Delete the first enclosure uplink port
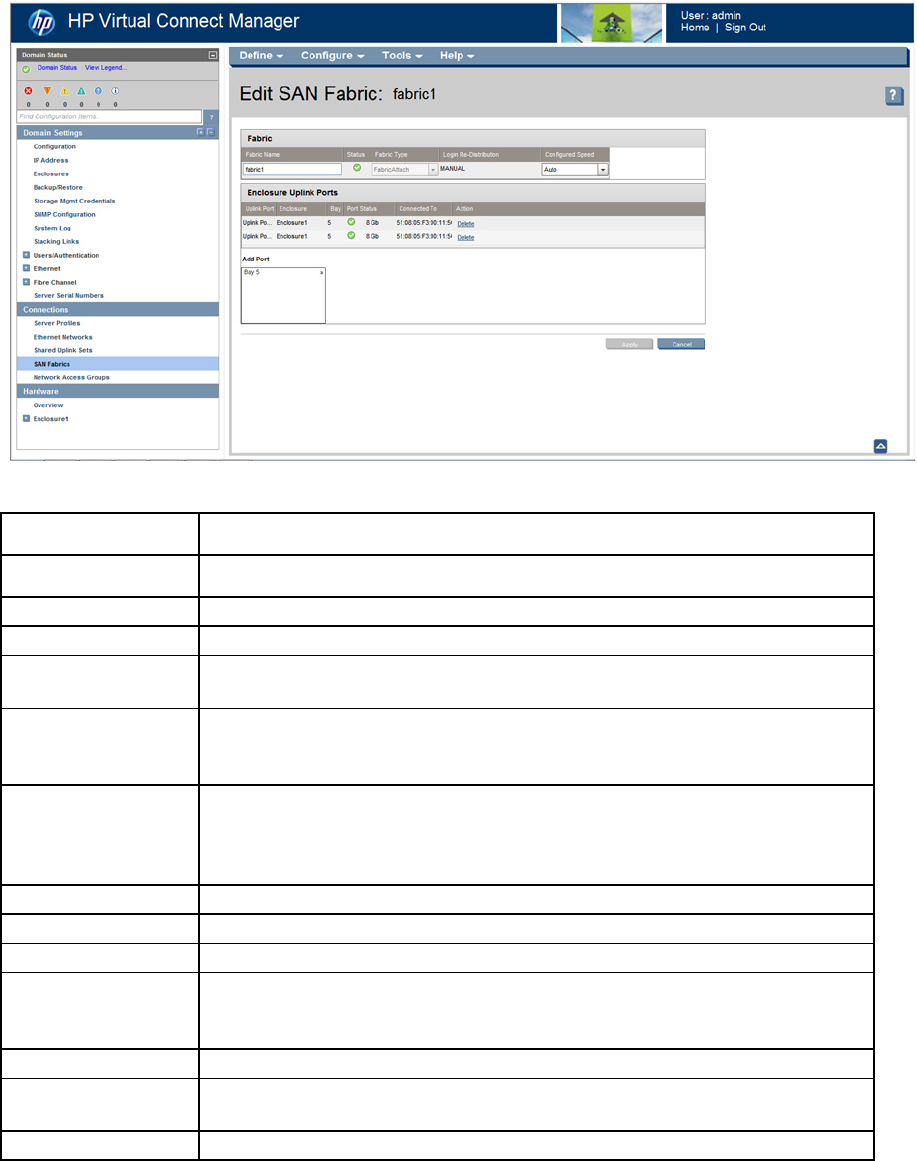 466,224
